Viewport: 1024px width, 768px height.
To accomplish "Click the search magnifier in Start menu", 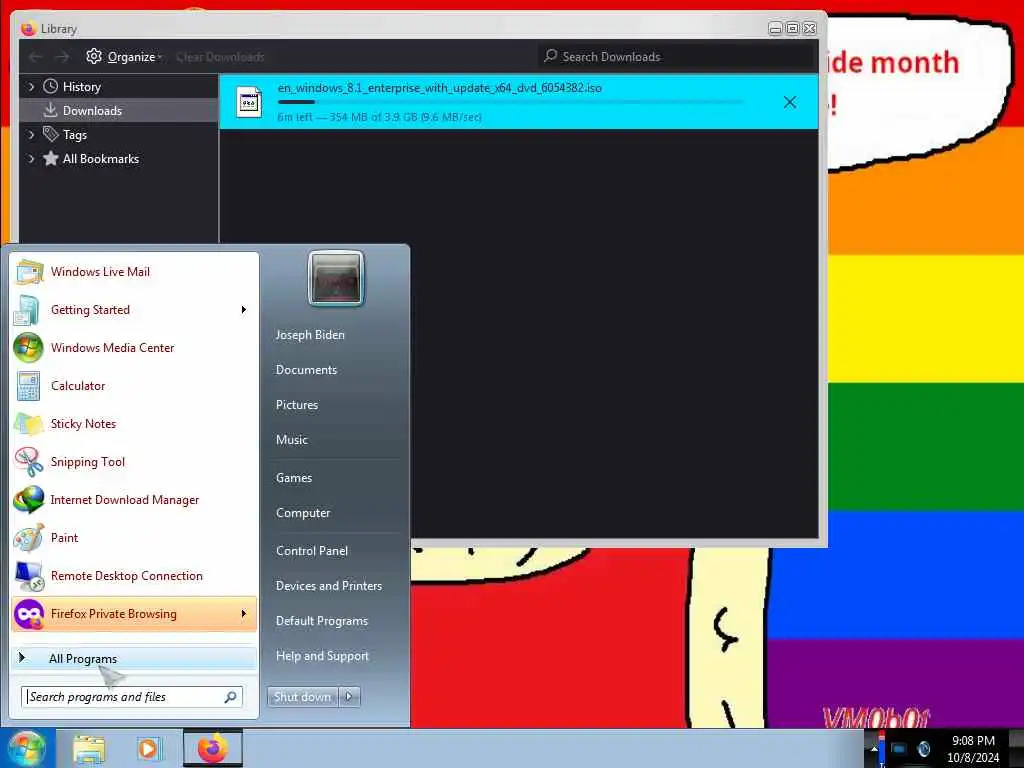I will tap(231, 697).
